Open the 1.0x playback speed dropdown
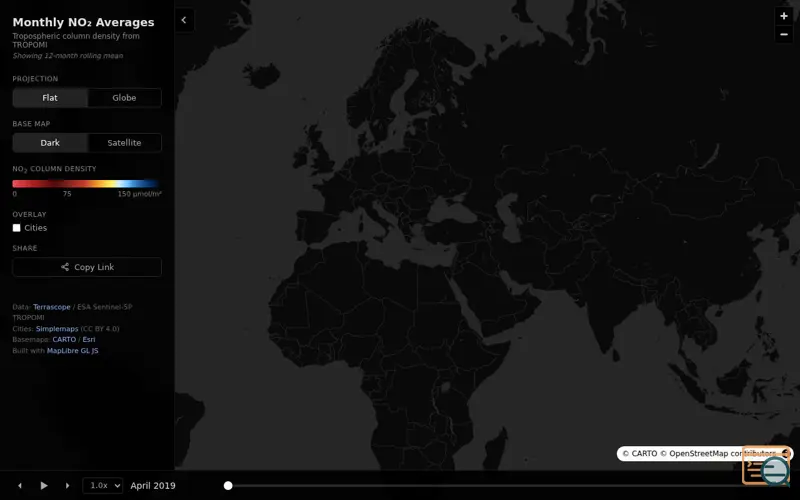The height and width of the screenshot is (500, 800). point(103,486)
